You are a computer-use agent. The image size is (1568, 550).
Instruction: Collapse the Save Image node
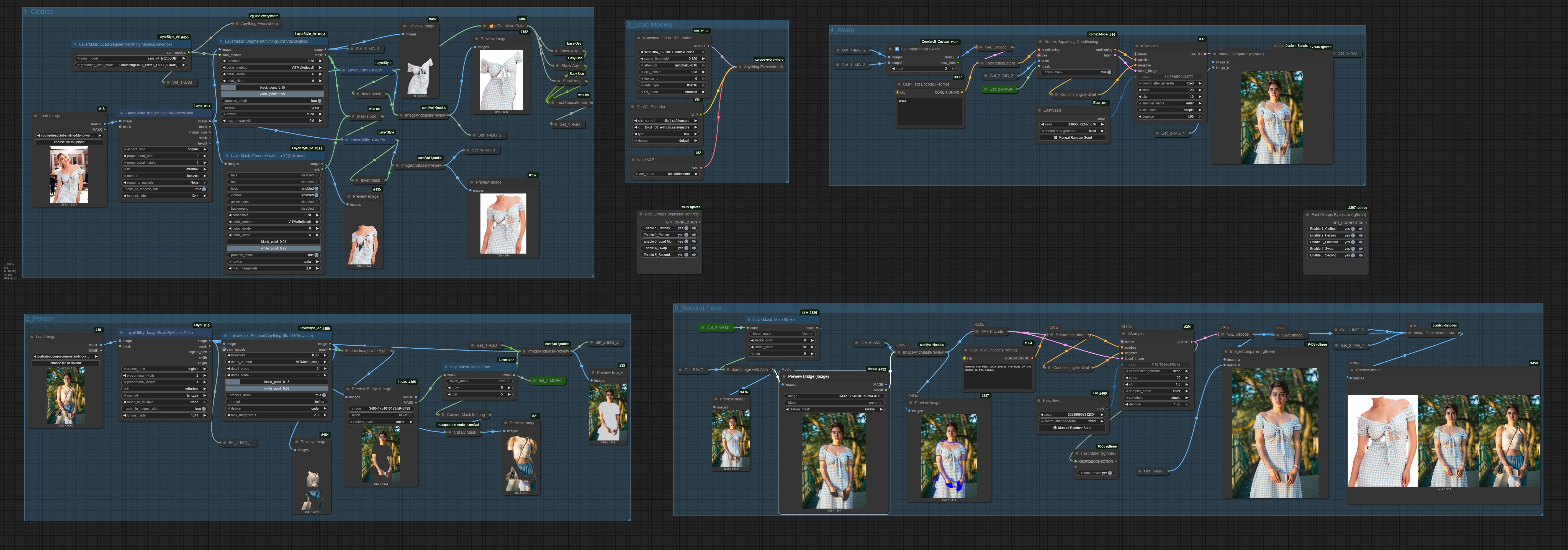(1278, 335)
